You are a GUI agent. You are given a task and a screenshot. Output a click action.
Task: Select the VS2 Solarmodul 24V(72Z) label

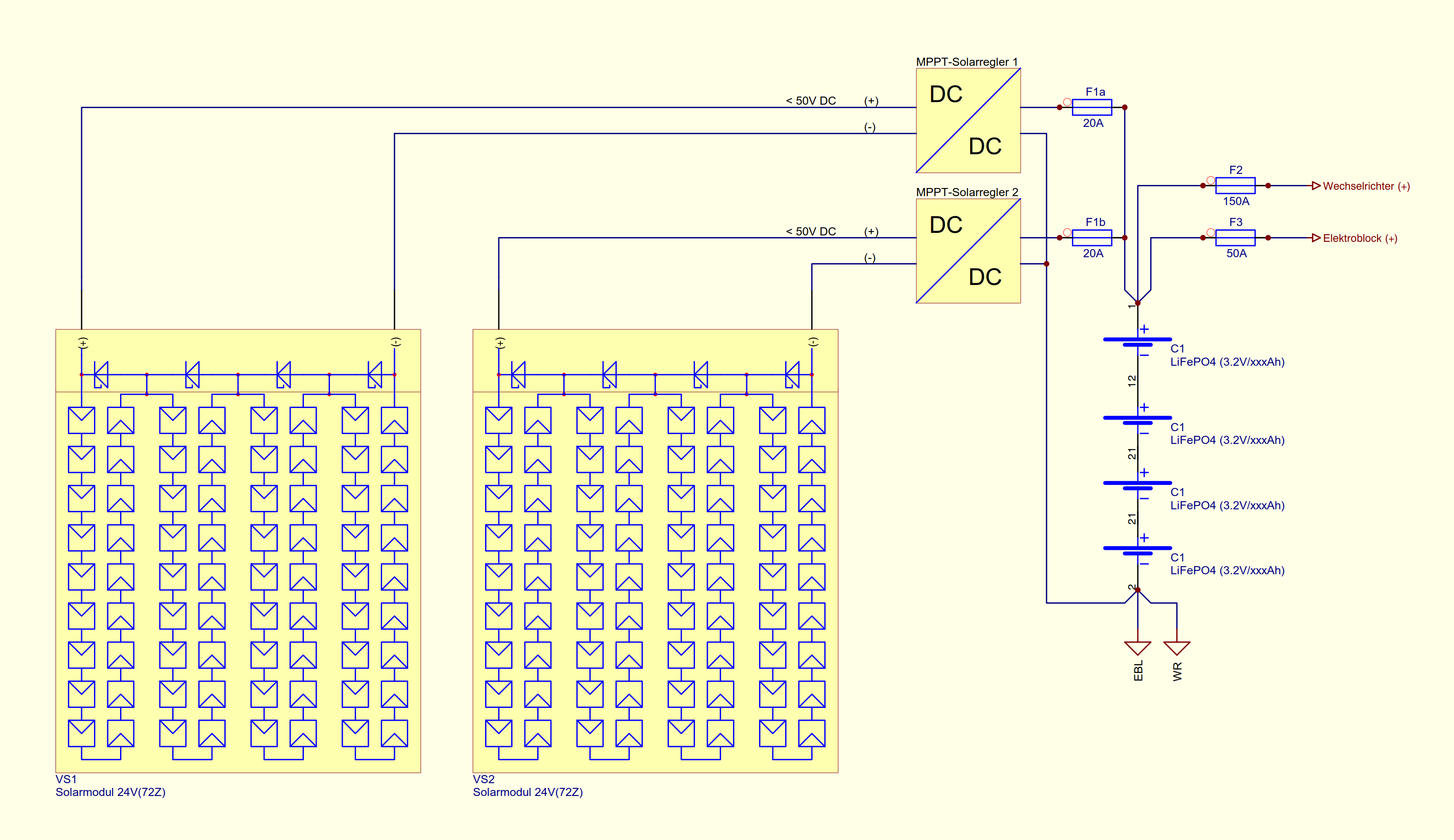(x=528, y=786)
